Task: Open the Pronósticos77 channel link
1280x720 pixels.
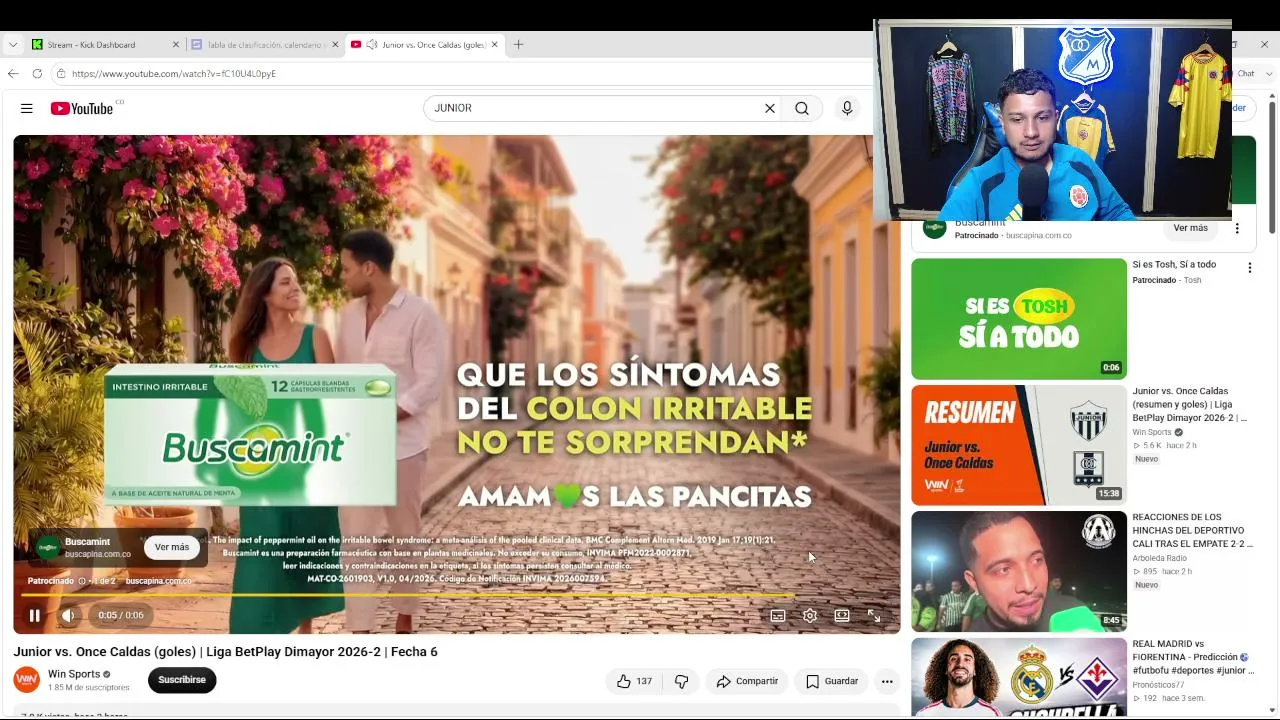Action: click(x=1158, y=685)
